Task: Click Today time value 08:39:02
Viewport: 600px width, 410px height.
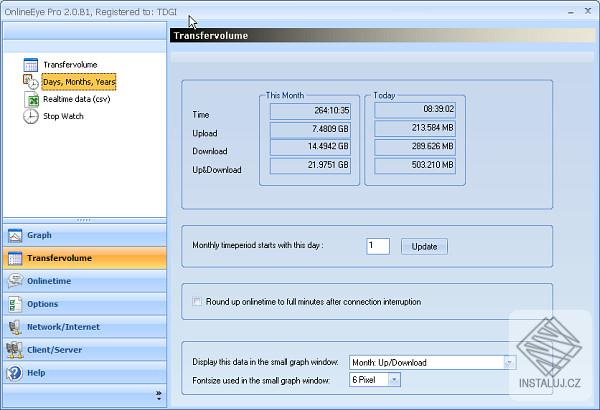Action: [415, 110]
